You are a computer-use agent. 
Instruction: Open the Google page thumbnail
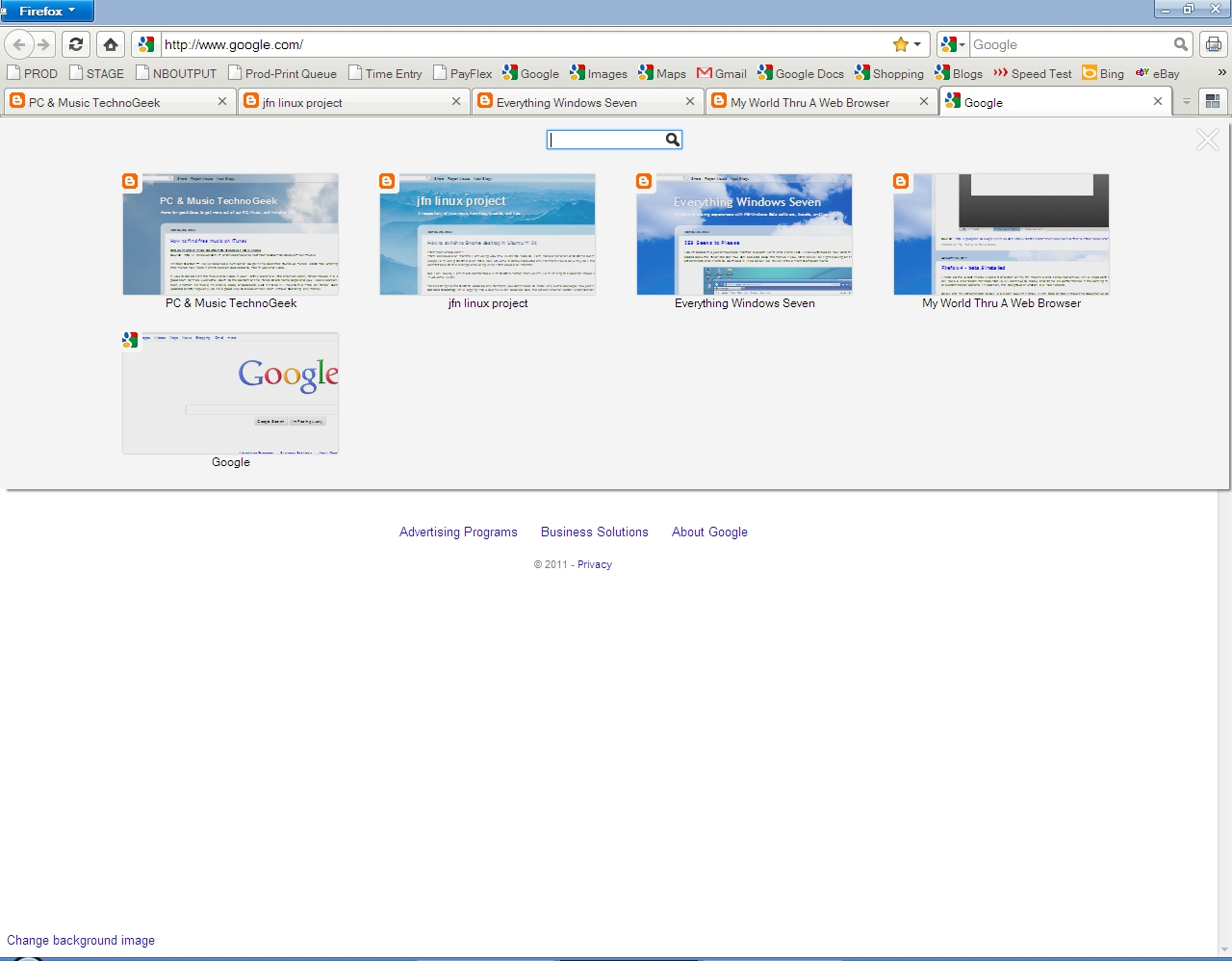point(231,393)
